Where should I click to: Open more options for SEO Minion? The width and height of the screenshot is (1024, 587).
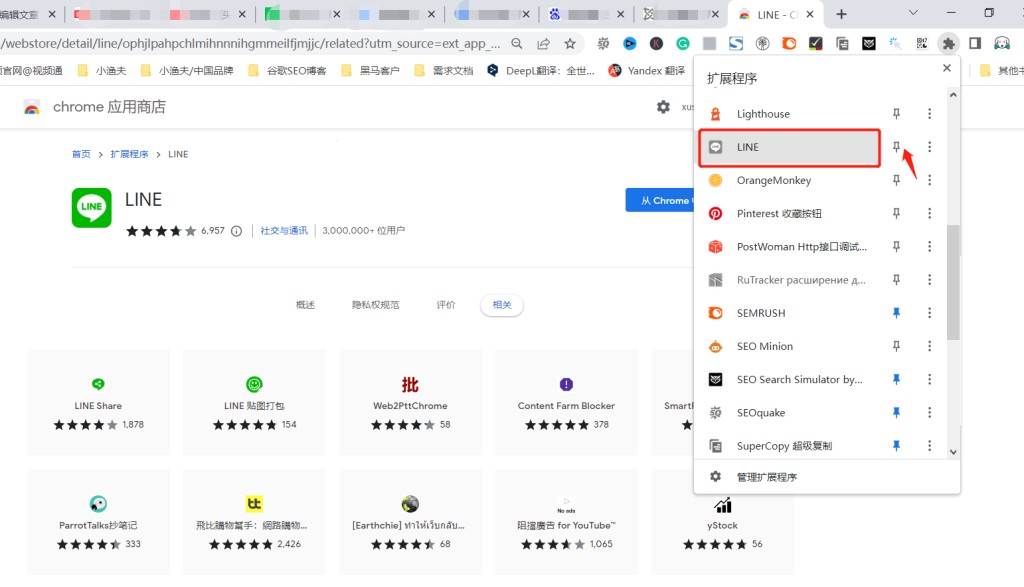pos(929,346)
